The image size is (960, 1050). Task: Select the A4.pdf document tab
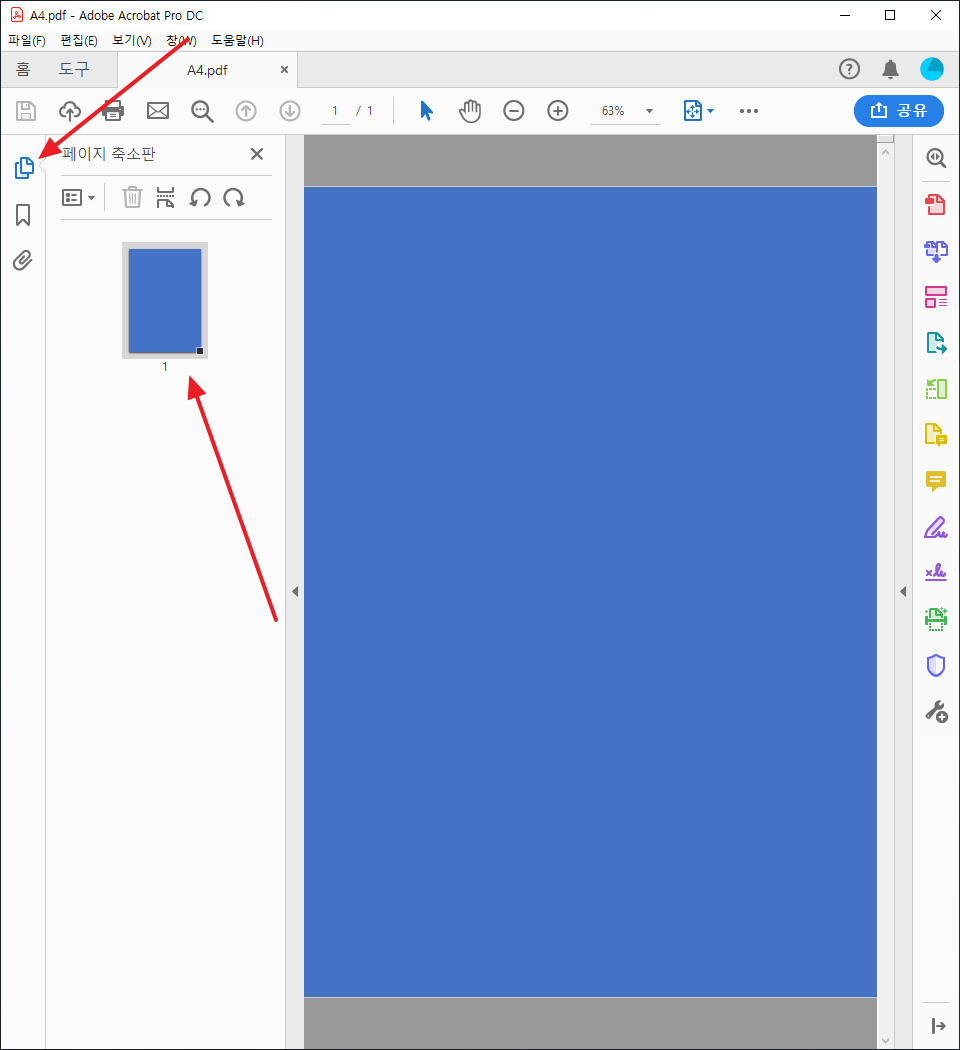[x=207, y=70]
